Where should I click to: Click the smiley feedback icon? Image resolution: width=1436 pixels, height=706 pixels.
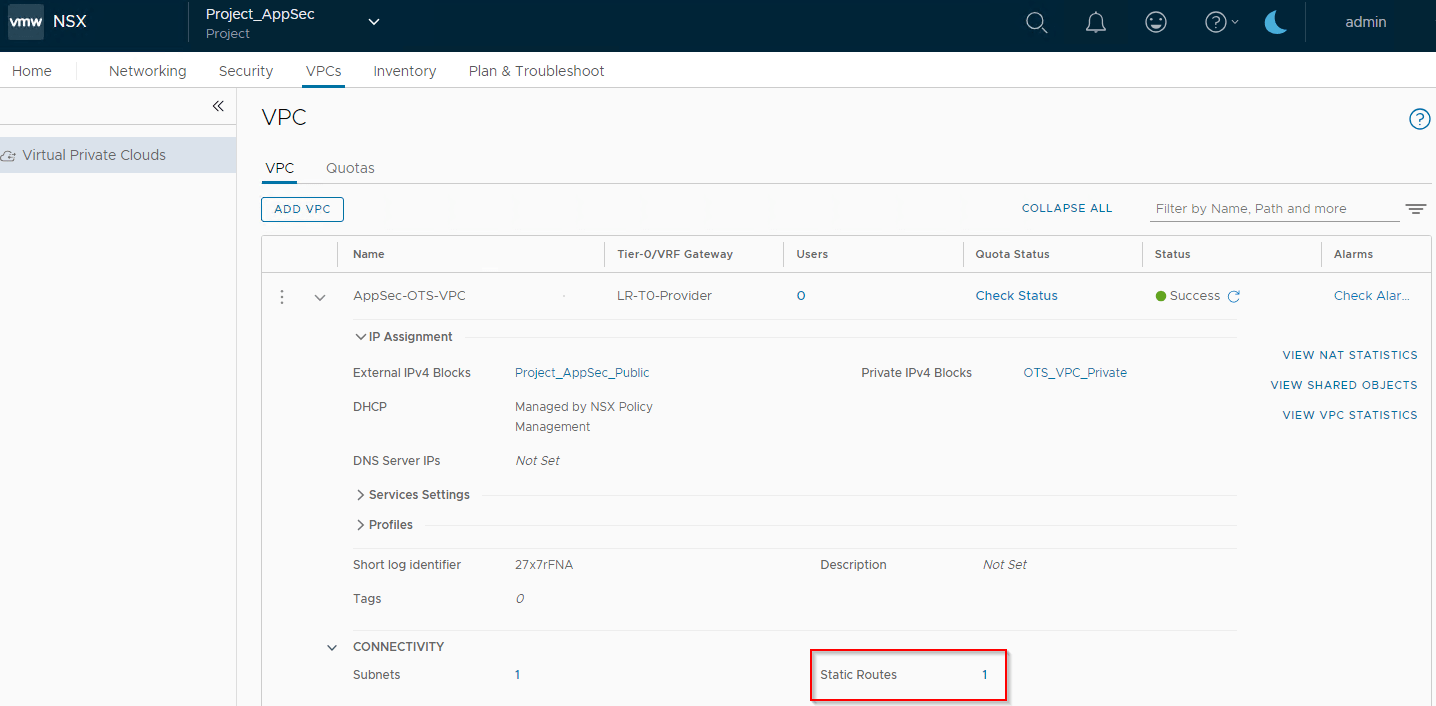pyautogui.click(x=1156, y=22)
